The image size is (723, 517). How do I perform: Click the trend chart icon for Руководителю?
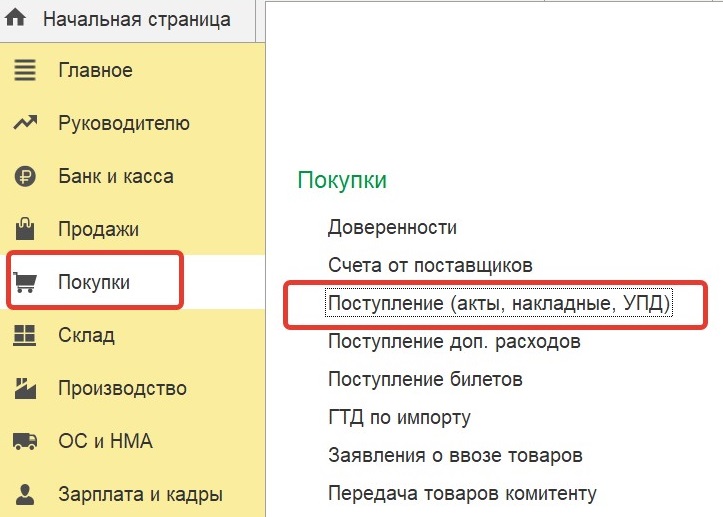[25, 123]
